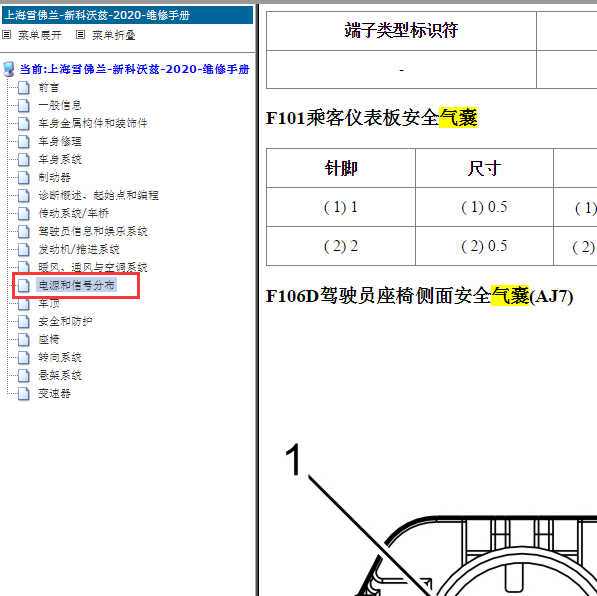
Task: Click the cell reading ( 2) 0.5
Action: 484,246
